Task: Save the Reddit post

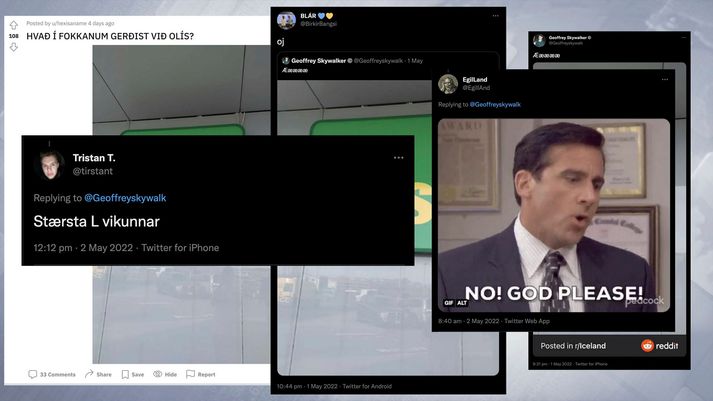Action: [x=133, y=374]
